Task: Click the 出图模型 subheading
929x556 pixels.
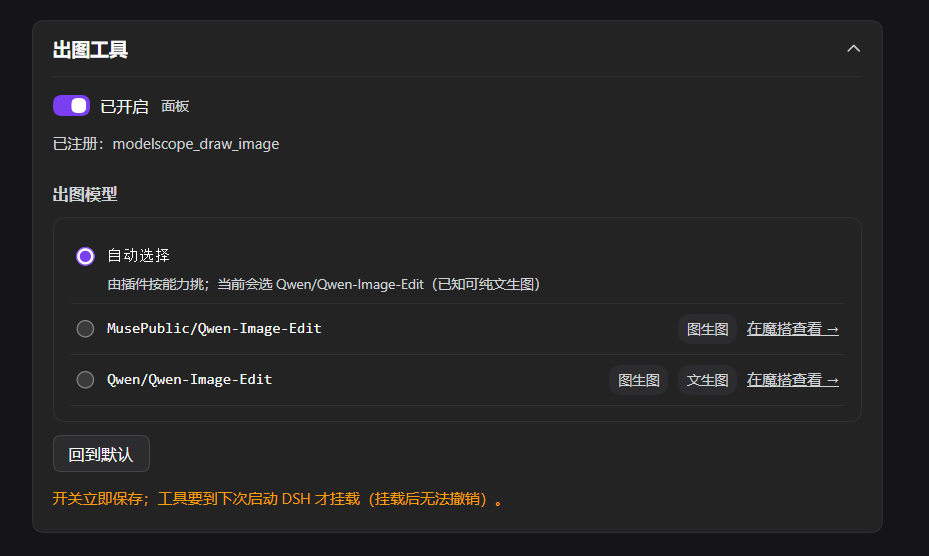Action: pyautogui.click(x=85, y=194)
